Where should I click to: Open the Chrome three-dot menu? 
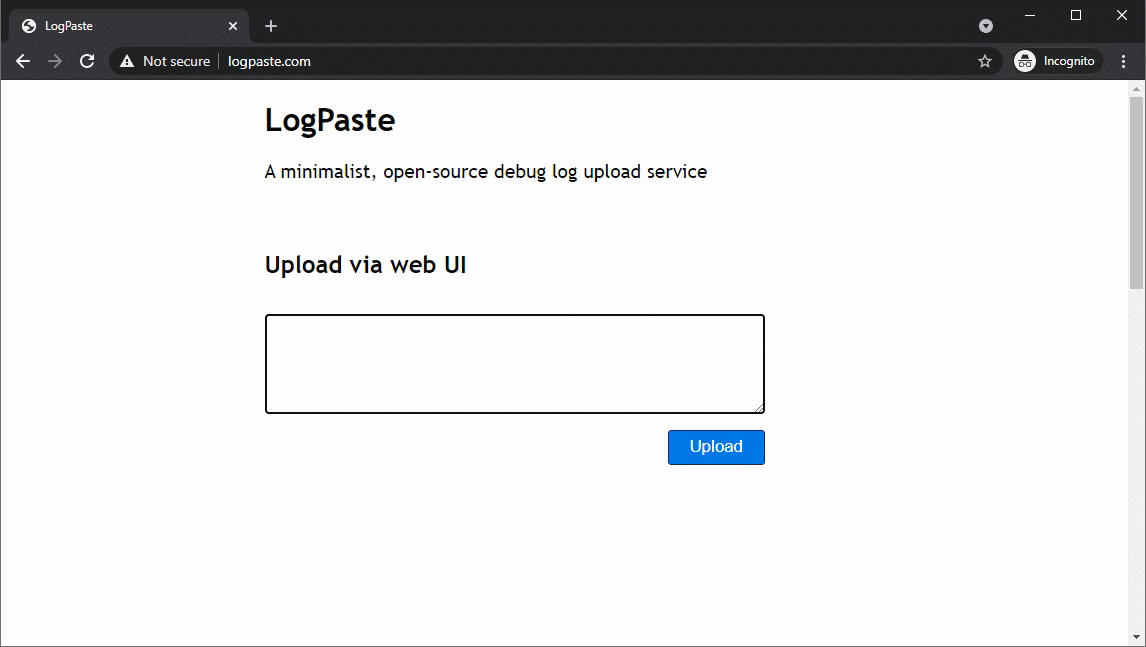click(1123, 61)
